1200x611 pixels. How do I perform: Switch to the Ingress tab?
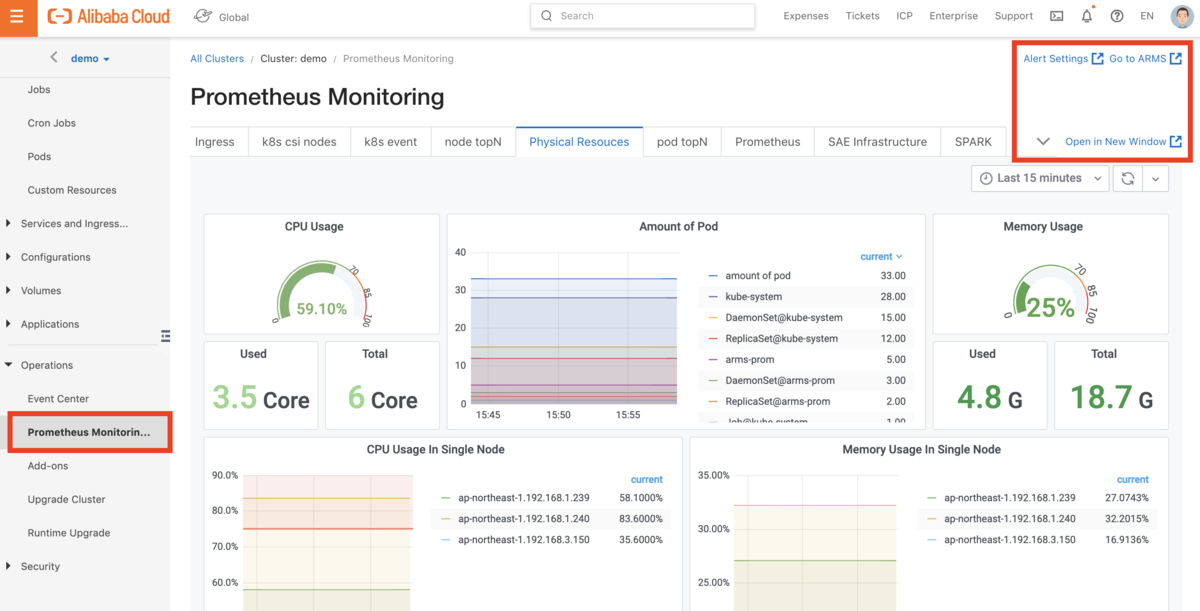215,141
